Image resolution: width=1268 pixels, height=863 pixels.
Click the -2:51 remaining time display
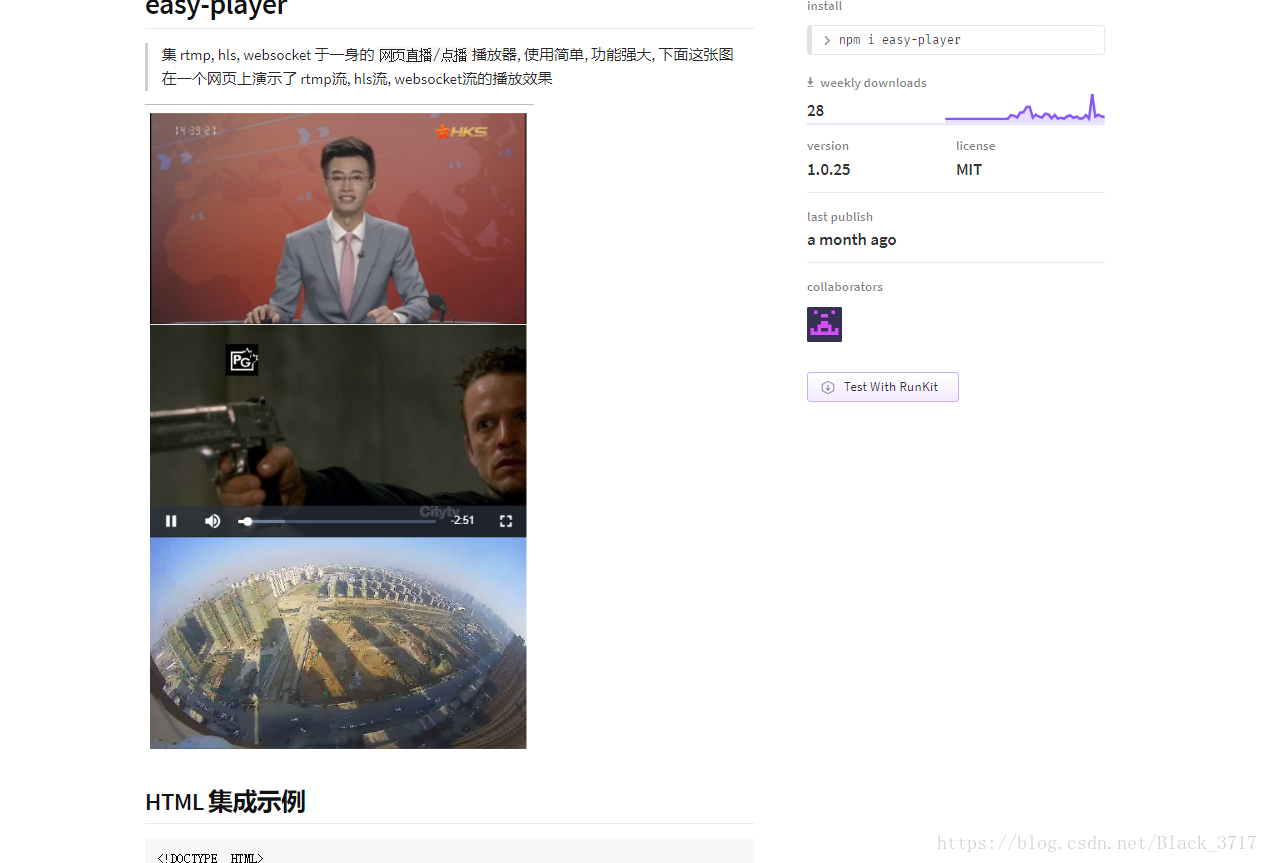coord(462,520)
